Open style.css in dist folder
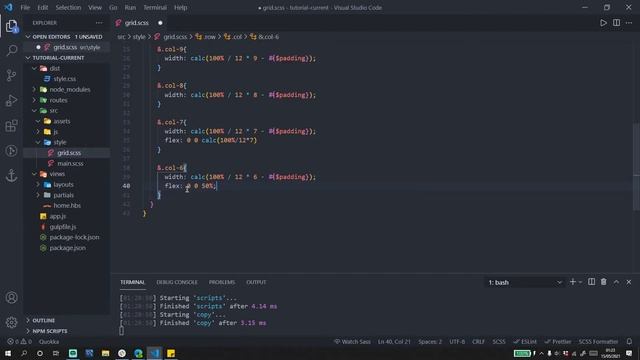This screenshot has height=360, width=640. [x=67, y=79]
